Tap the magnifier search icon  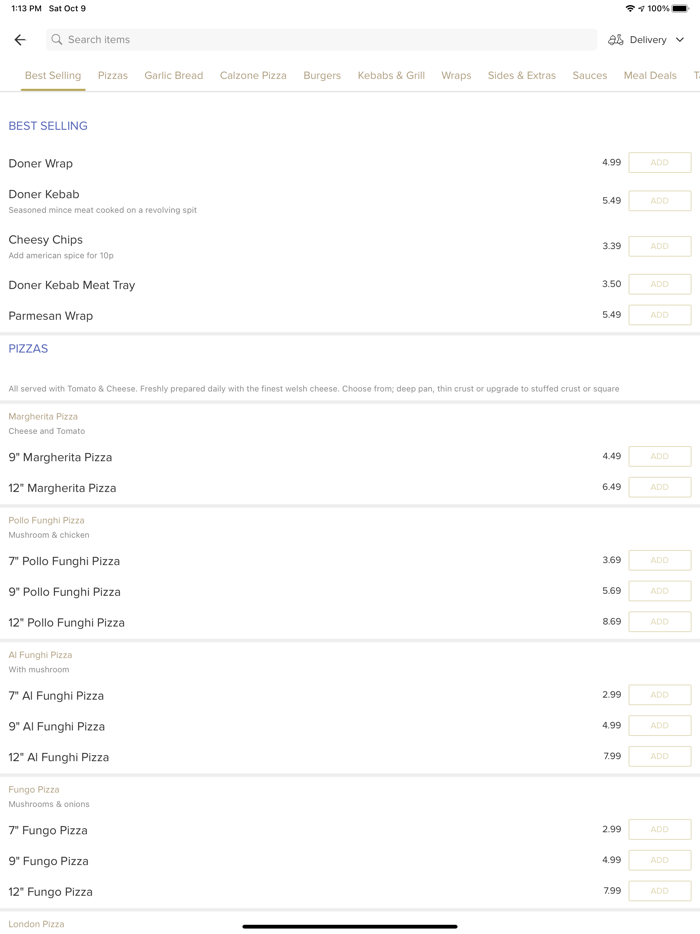57,40
